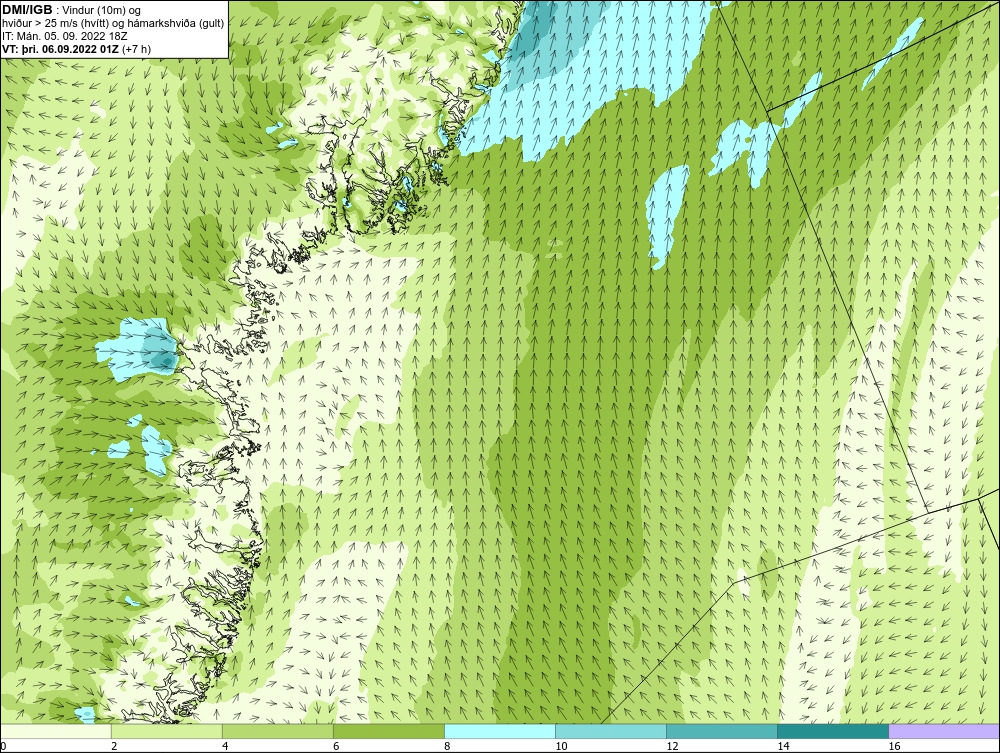
Task: Click the 10-12 m/s cyan legend swatch
Action: [610, 731]
